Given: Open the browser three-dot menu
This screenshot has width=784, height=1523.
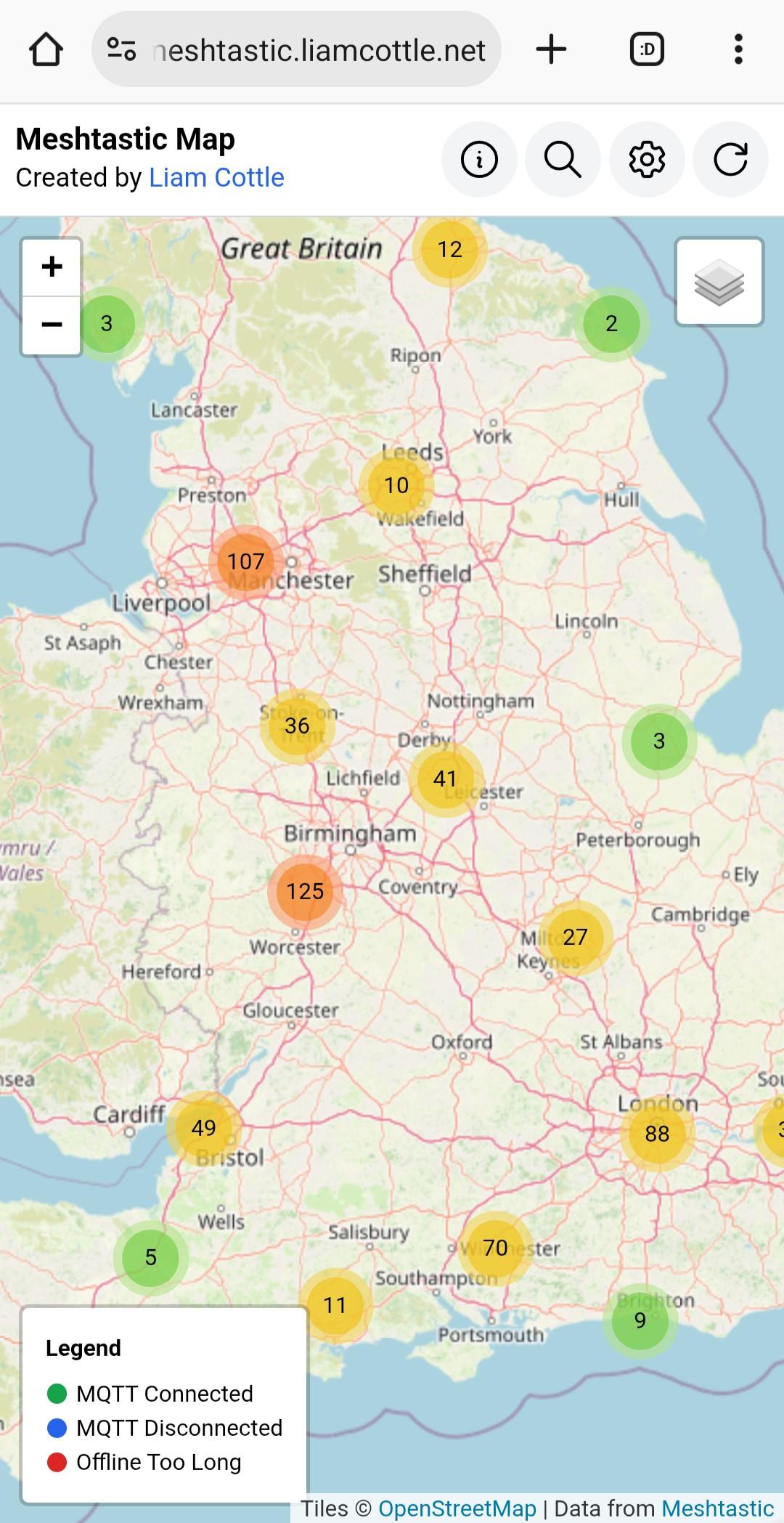Looking at the screenshot, I should [x=738, y=49].
